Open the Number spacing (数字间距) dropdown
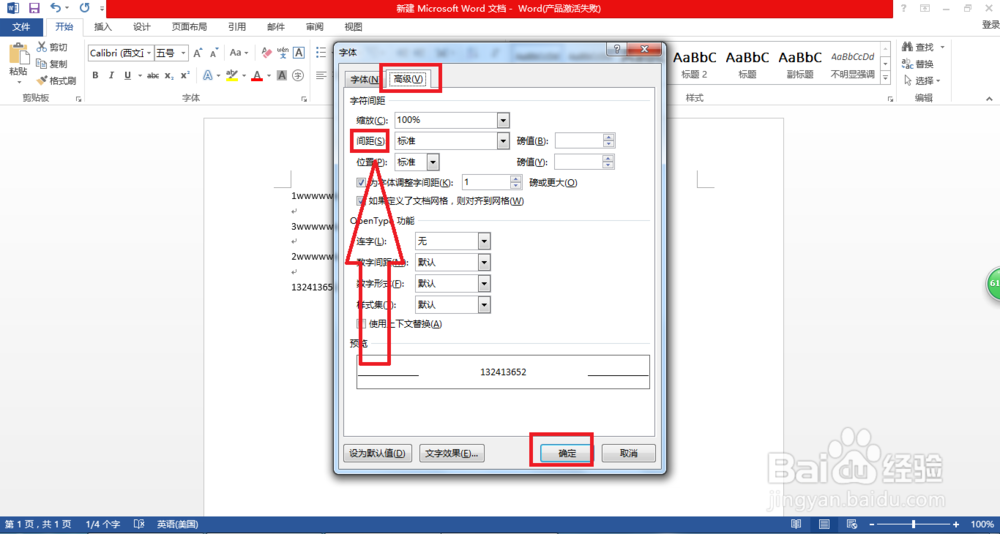1000x534 pixels. coord(484,262)
